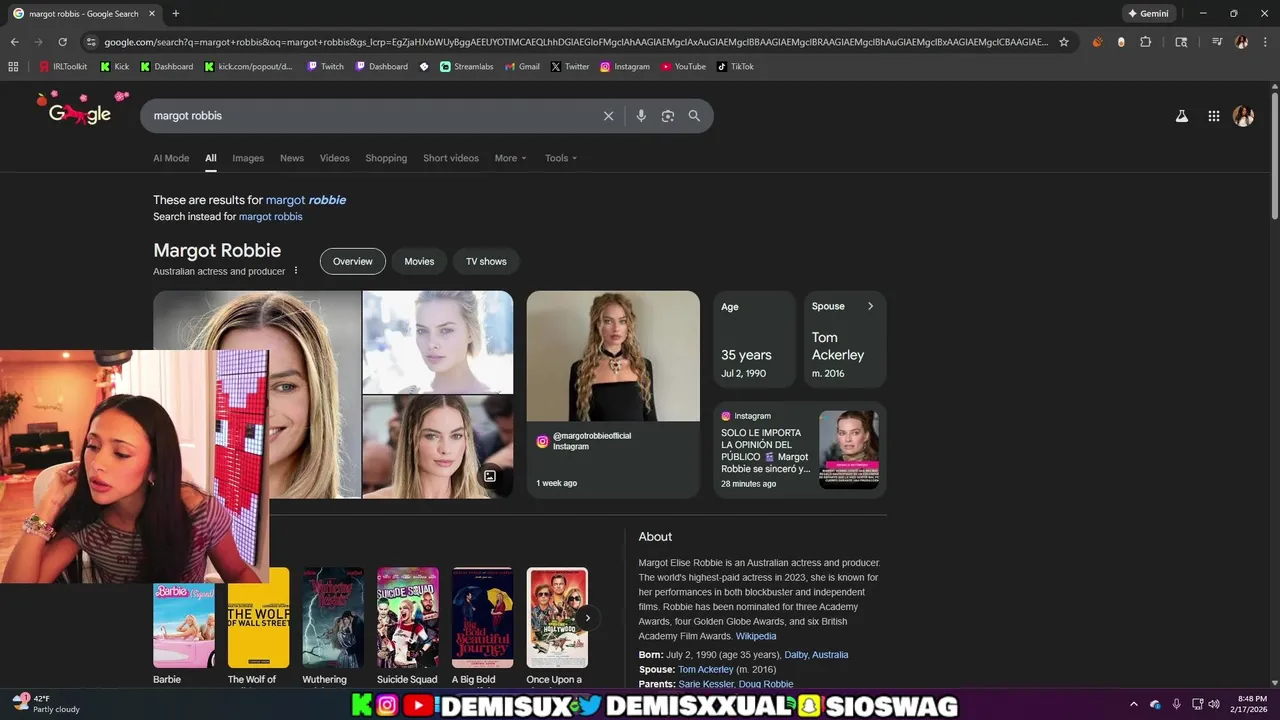Viewport: 1280px width, 720px height.
Task: Open Chrome Extensions puzzle icon
Action: point(1146,42)
